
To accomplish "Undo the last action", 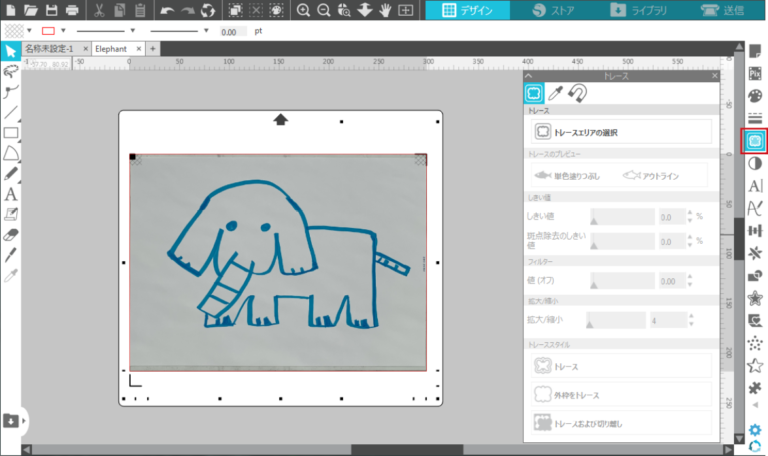I will click(167, 10).
